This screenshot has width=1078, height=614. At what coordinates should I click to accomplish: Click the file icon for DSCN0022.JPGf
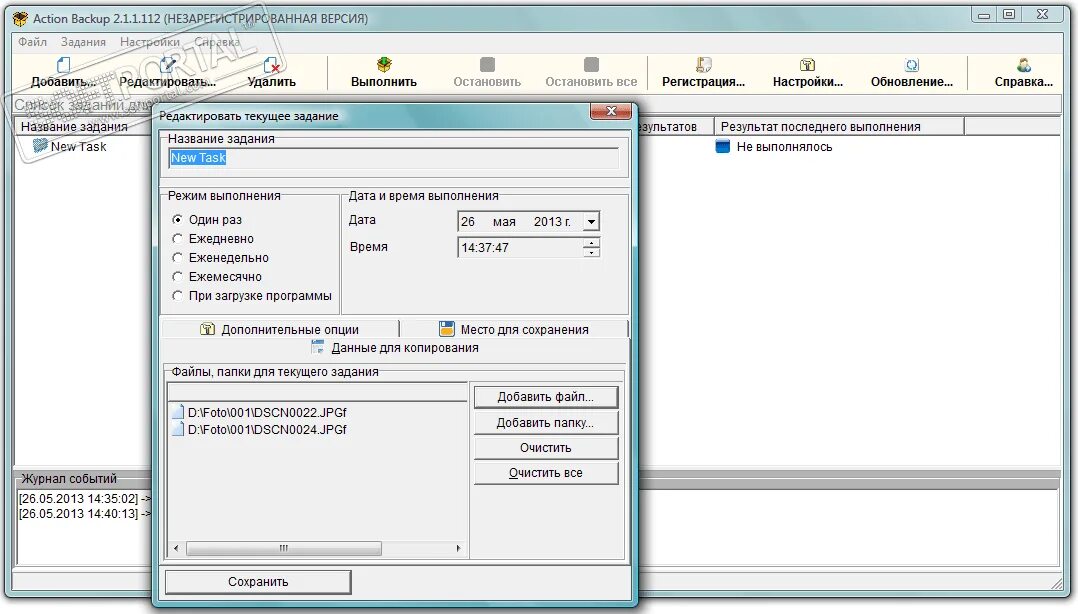pos(178,413)
